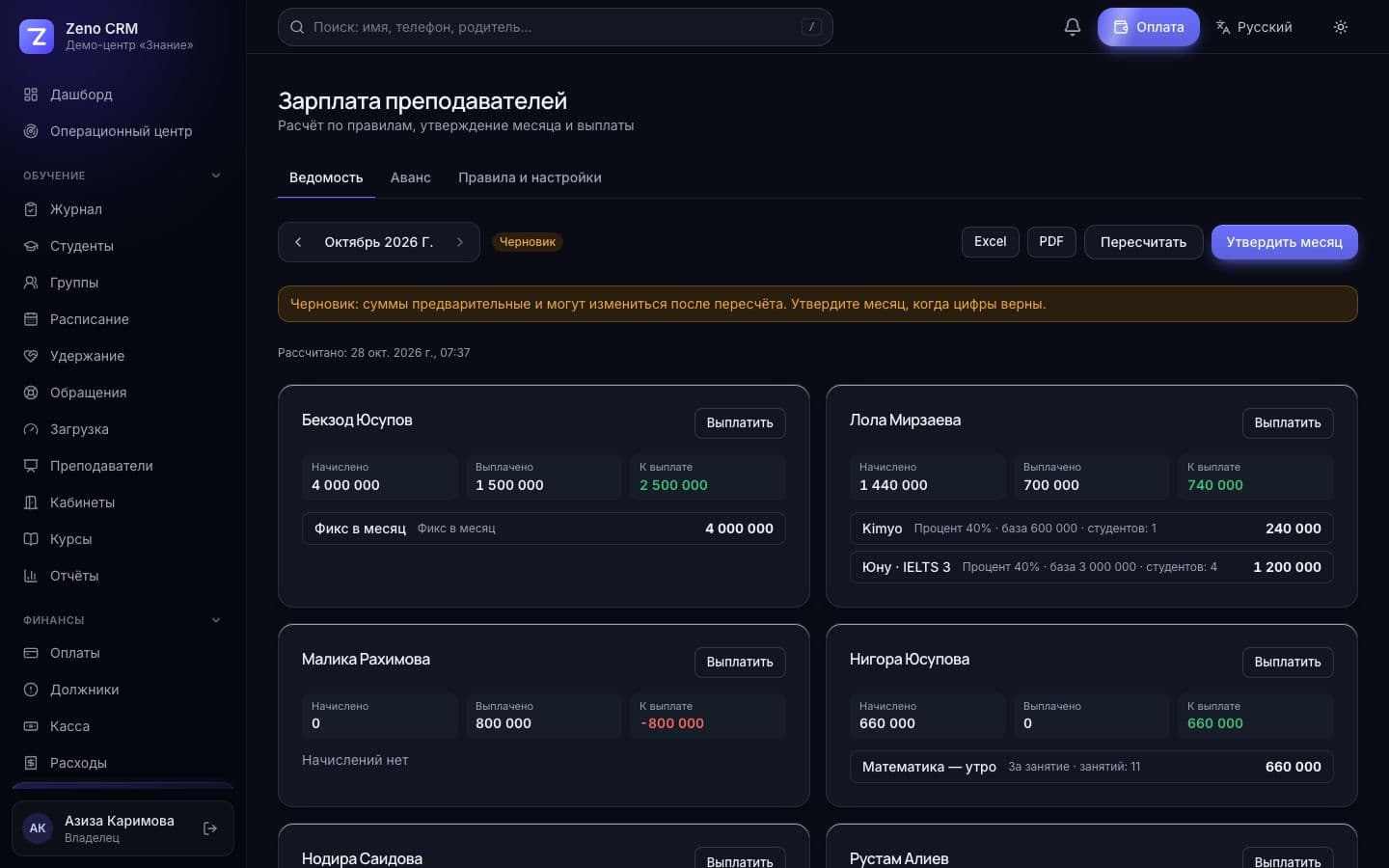Click the Студенты icon in the sidebar
Screen dimensions: 1389x868
(31, 246)
